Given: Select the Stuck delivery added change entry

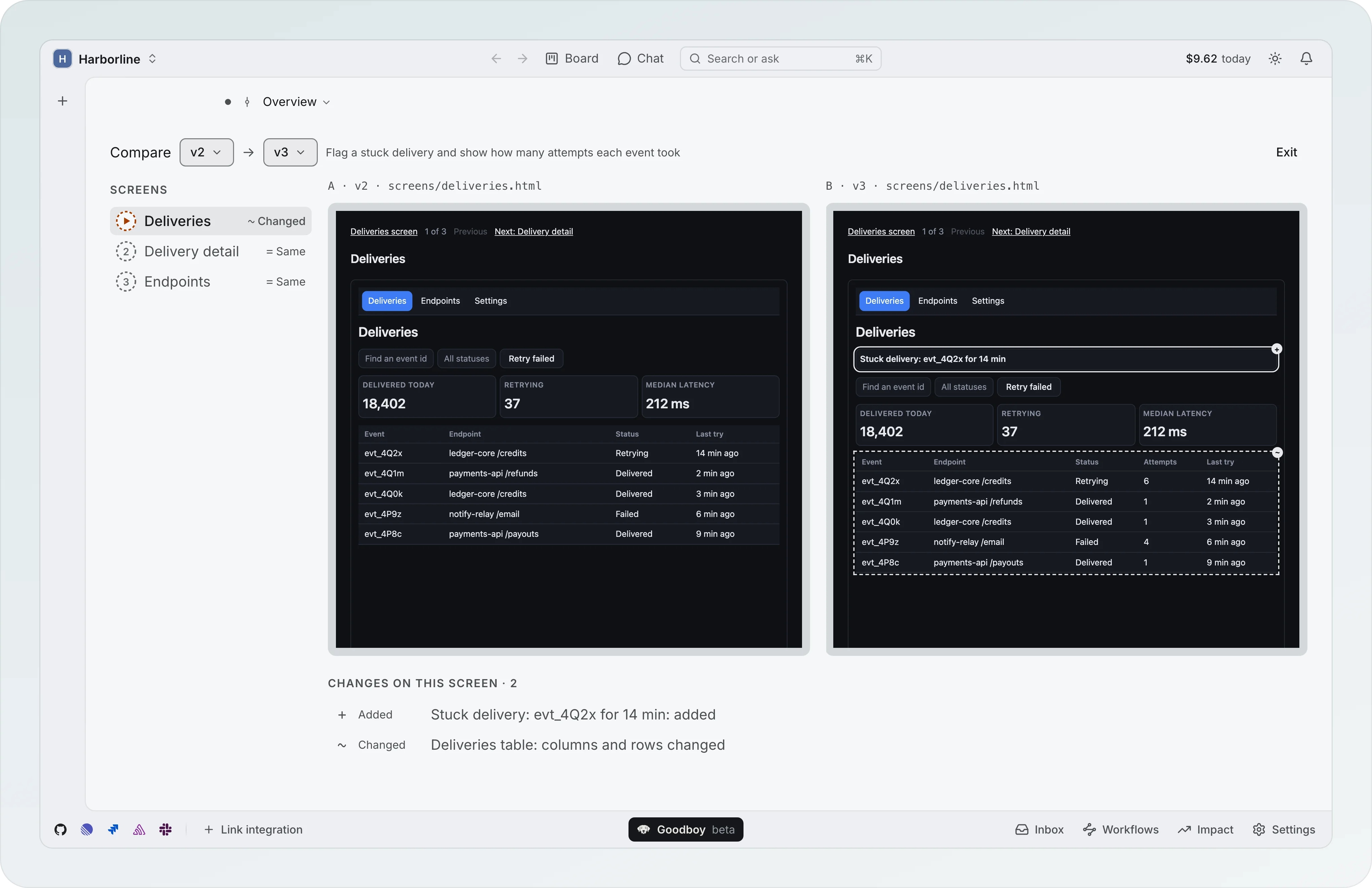Looking at the screenshot, I should (573, 714).
